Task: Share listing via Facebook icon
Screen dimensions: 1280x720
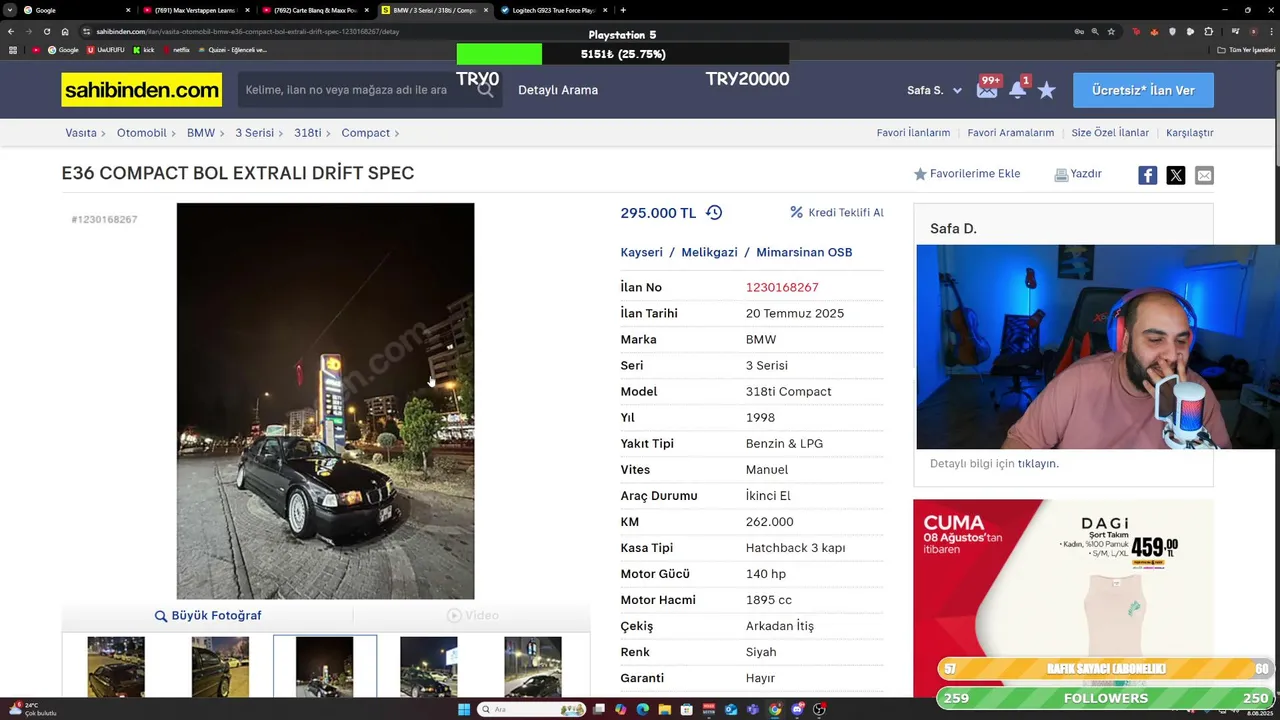Action: [1147, 175]
